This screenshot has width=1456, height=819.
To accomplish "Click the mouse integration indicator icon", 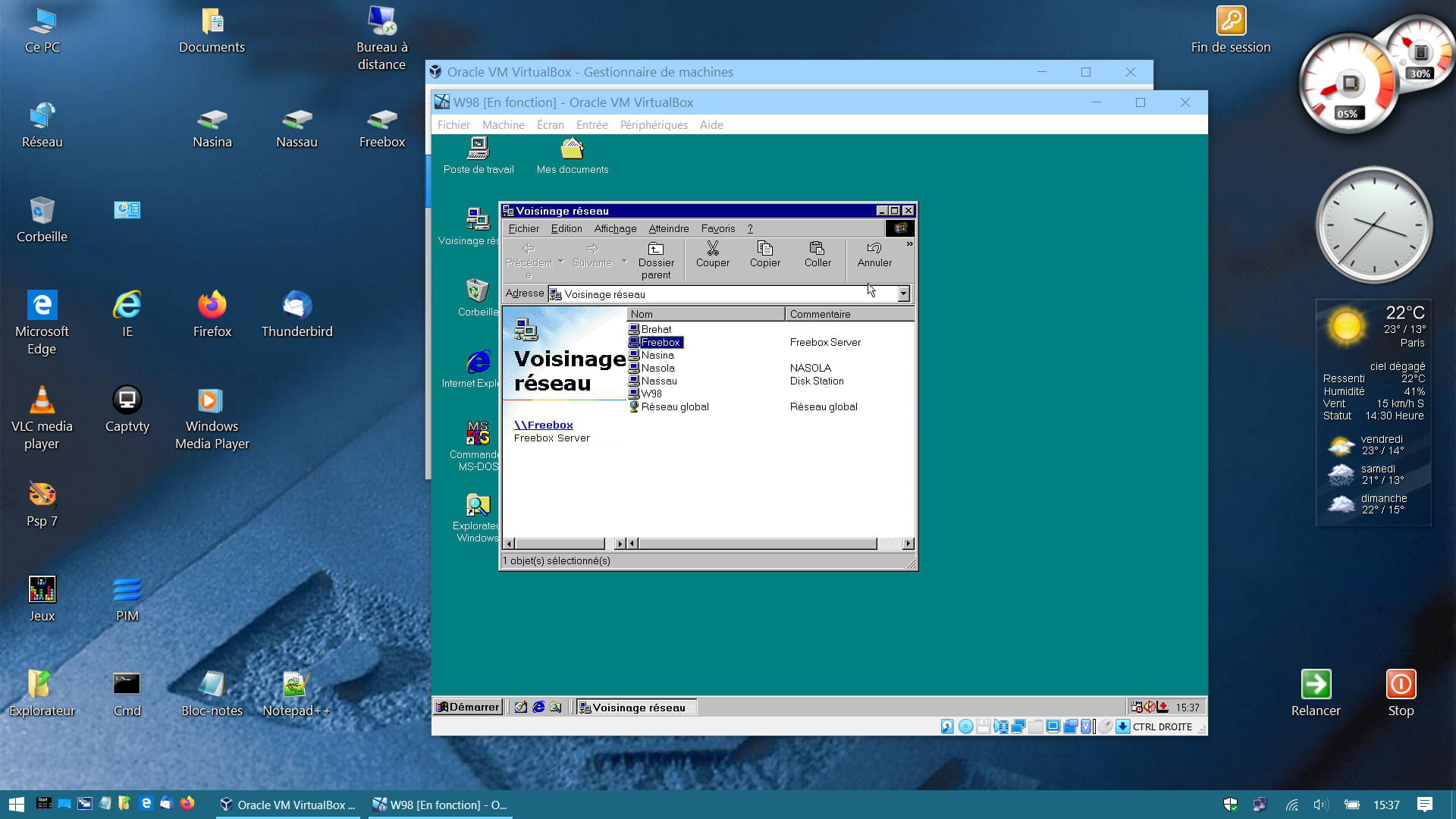I will click(x=1105, y=726).
